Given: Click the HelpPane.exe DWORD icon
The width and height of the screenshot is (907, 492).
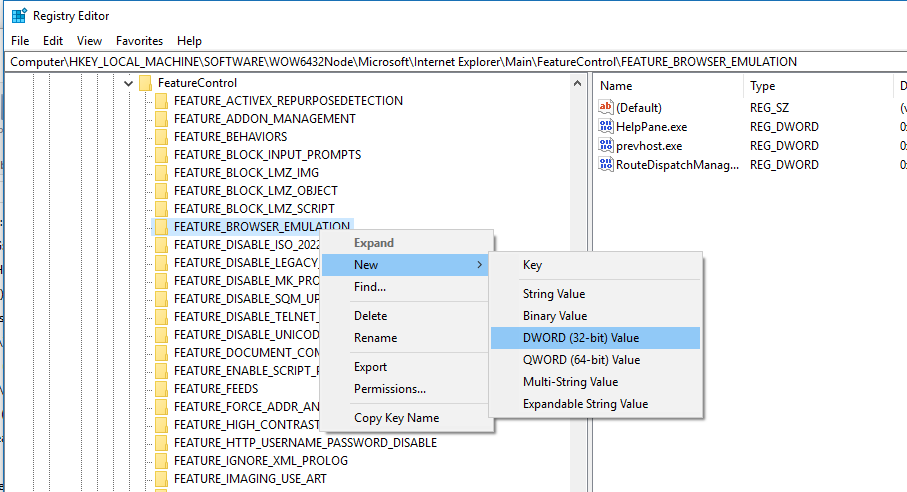Looking at the screenshot, I should 606,126.
